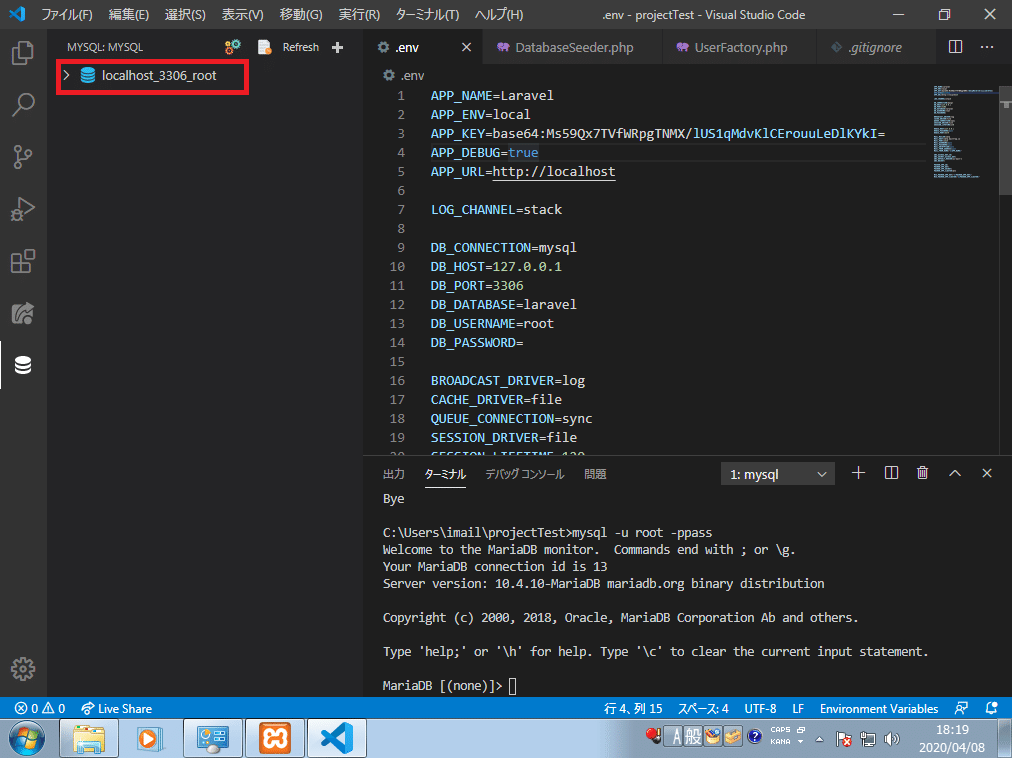Click the volume icon in system tray
This screenshot has width=1012, height=758.
[x=892, y=739]
